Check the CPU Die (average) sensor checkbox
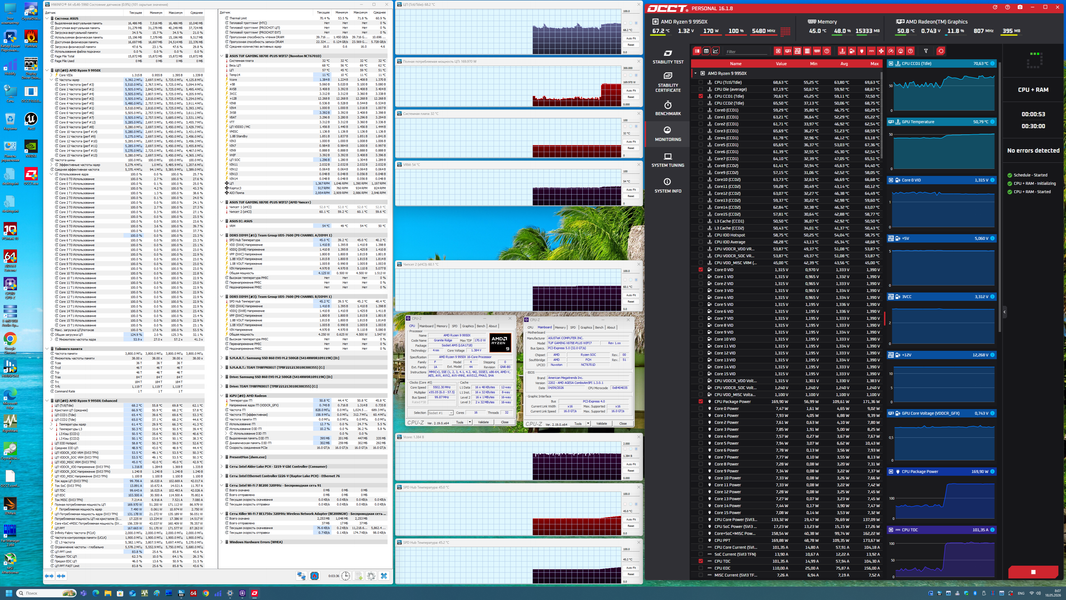 701,89
